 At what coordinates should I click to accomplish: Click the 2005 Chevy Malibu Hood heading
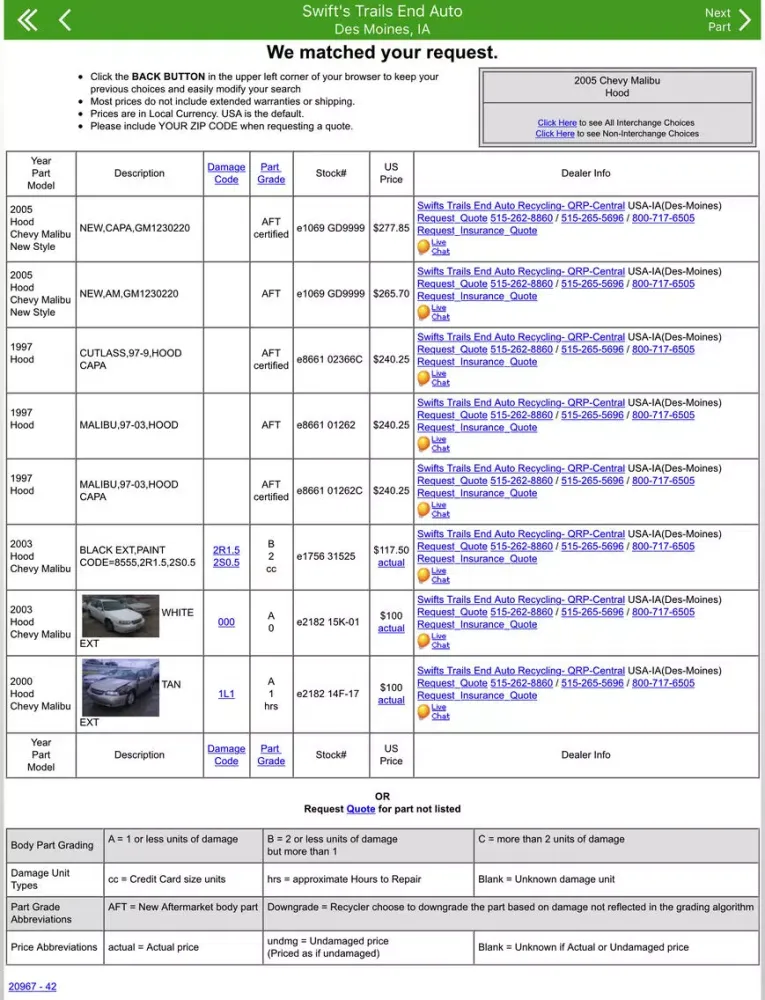(617, 87)
